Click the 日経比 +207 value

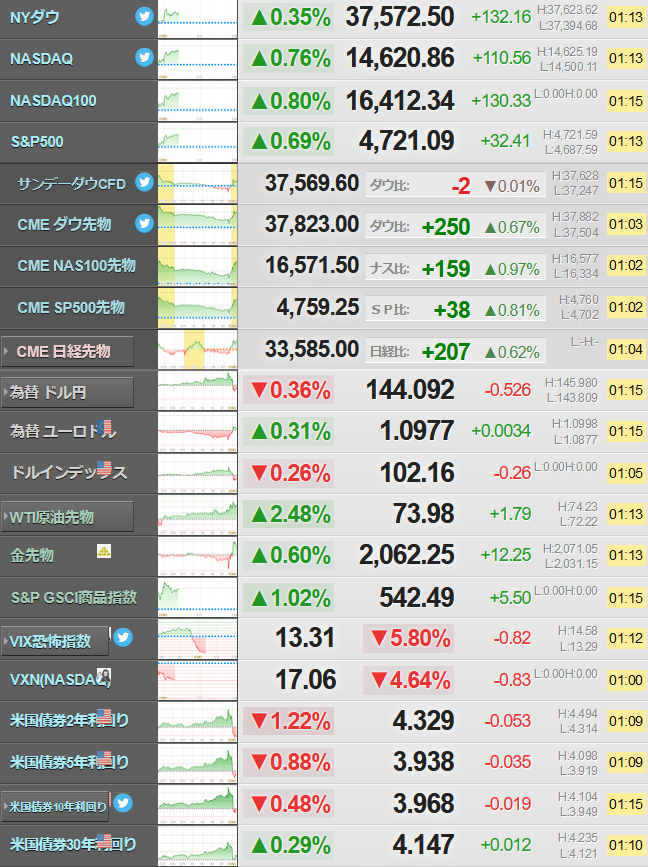point(446,352)
